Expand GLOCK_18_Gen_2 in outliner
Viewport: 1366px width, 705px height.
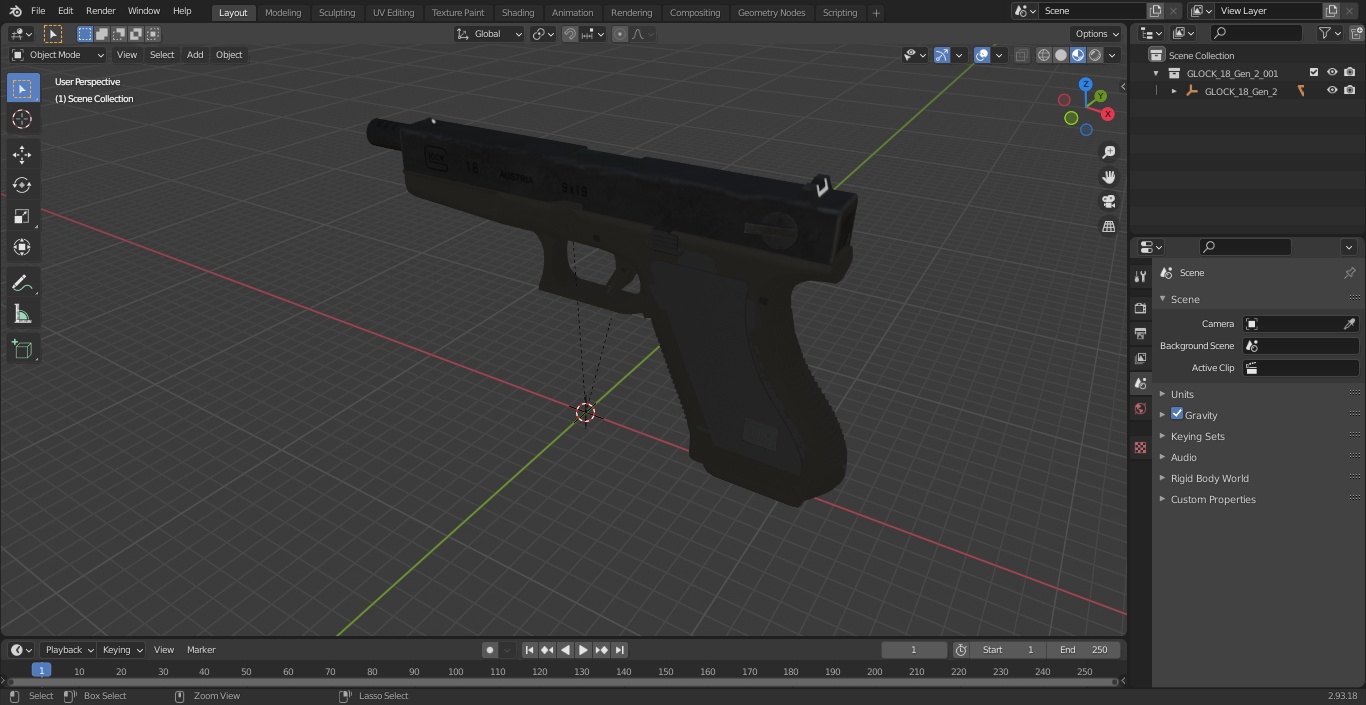(1174, 91)
